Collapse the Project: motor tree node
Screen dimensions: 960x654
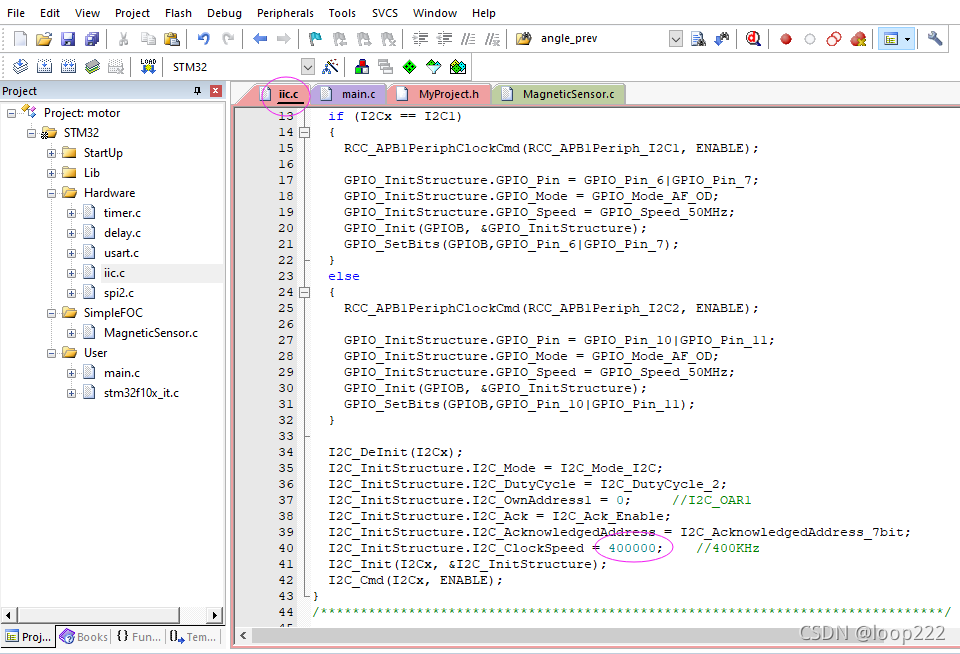tap(11, 113)
